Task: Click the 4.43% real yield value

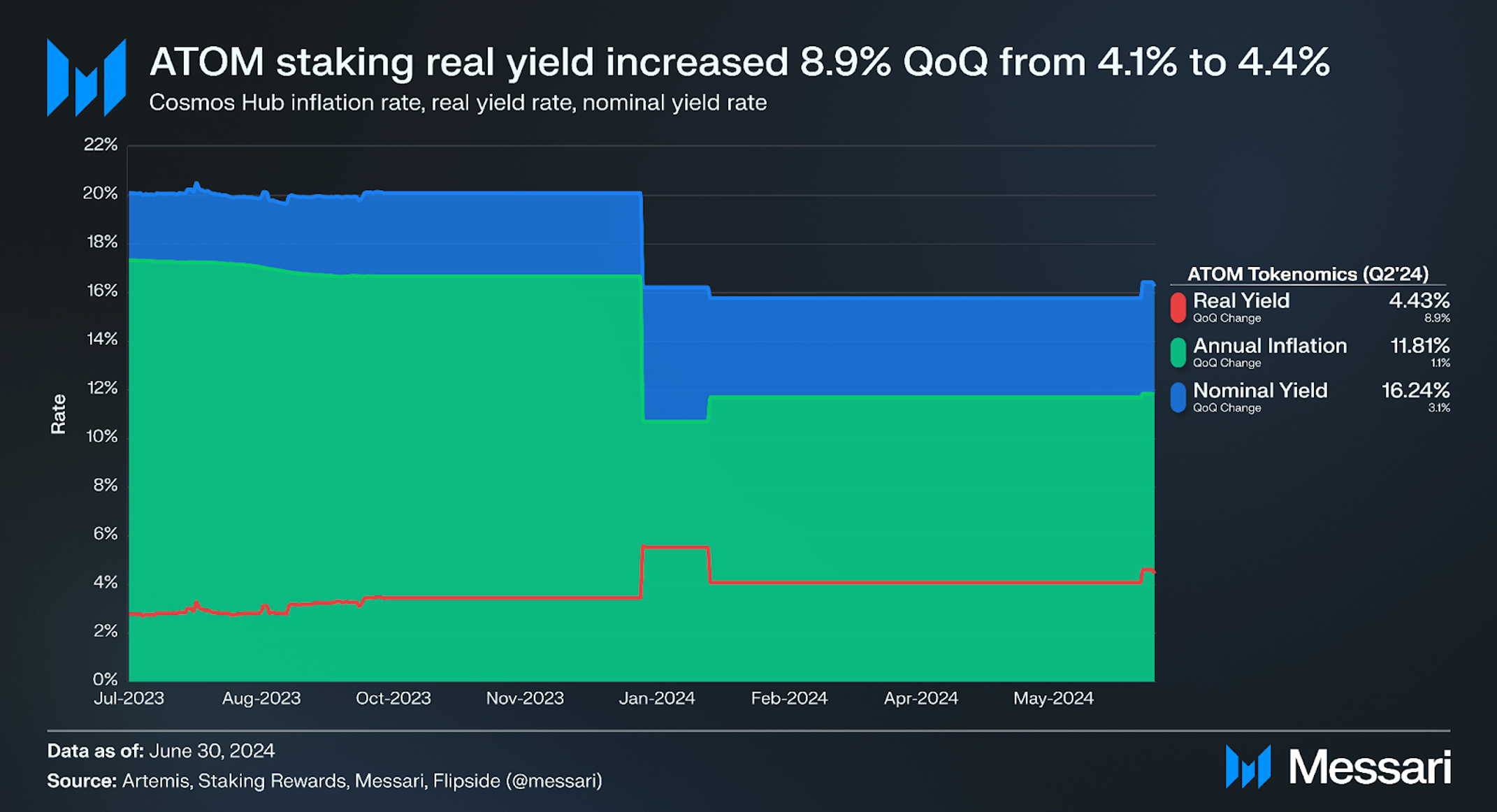Action: point(1419,300)
